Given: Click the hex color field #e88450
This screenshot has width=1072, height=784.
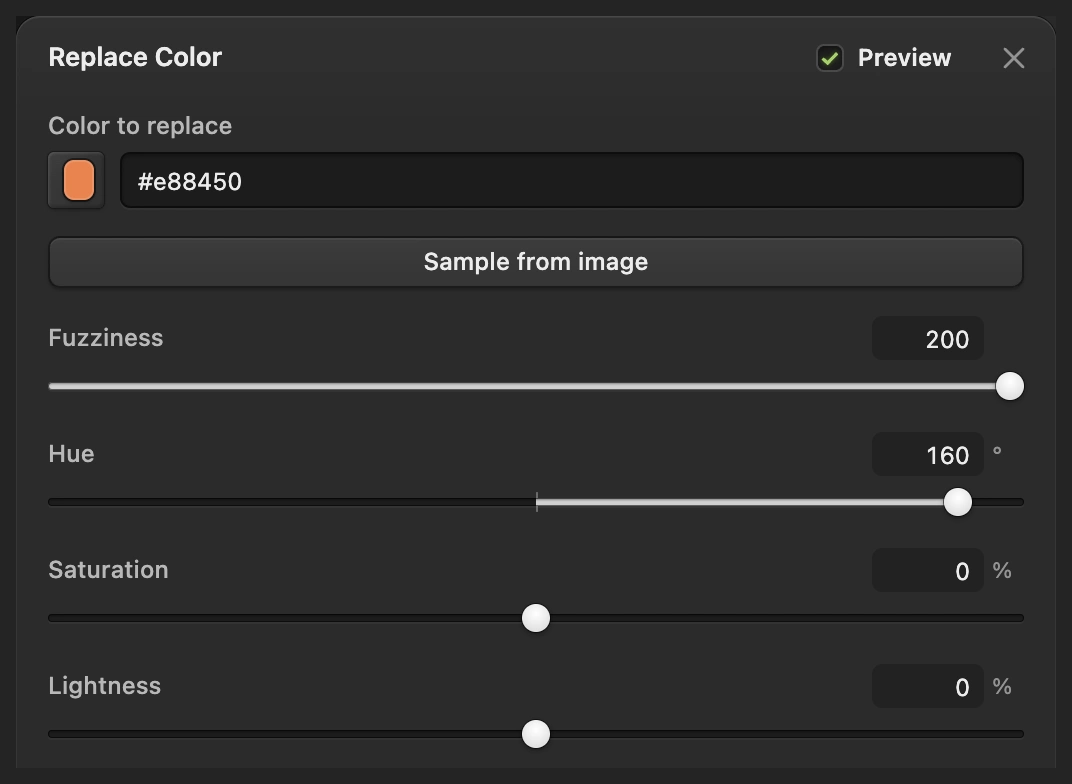Looking at the screenshot, I should (572, 180).
